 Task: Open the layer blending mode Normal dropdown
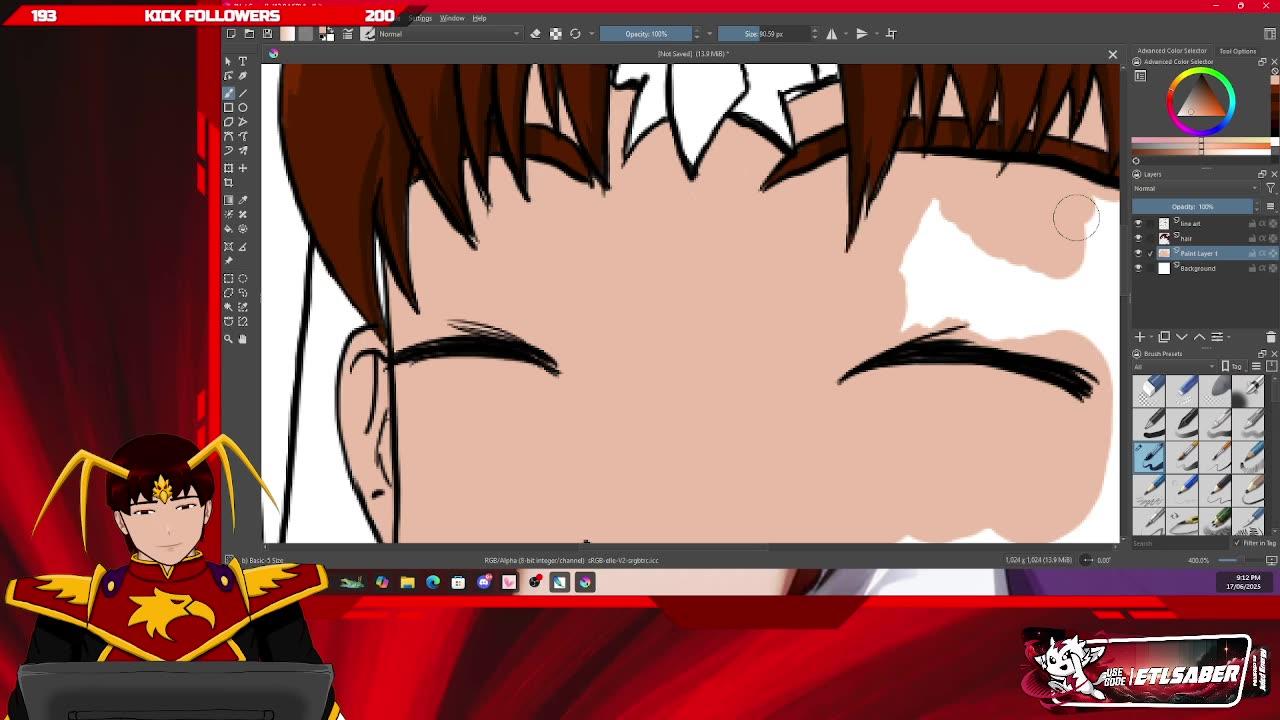(x=1194, y=188)
